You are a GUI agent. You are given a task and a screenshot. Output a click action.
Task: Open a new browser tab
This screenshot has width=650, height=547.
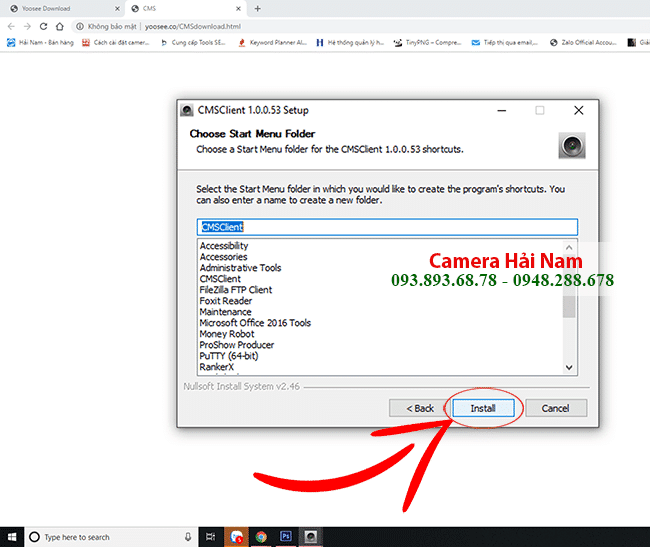[257, 8]
